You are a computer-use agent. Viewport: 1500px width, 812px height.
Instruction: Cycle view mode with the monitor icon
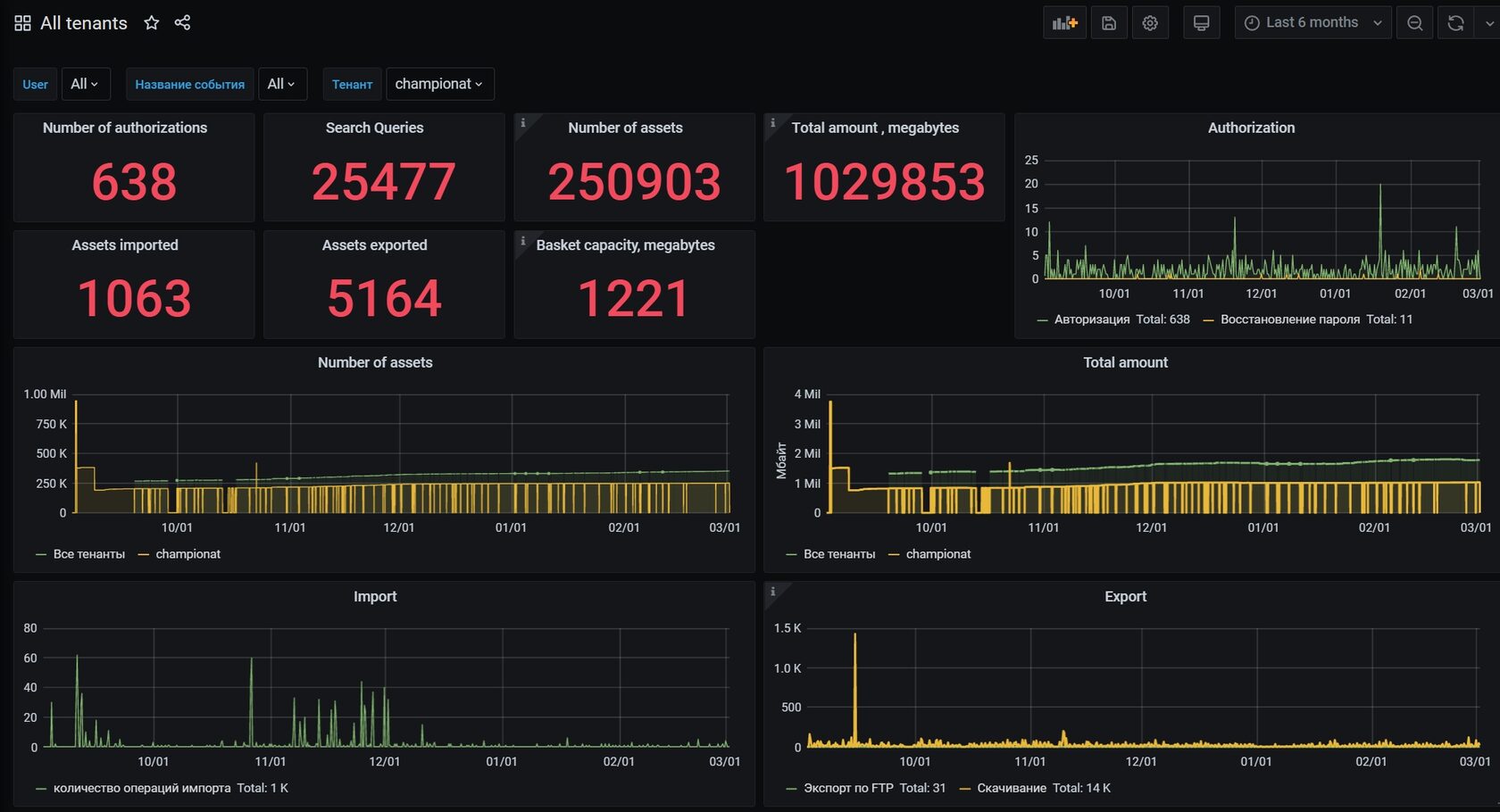click(x=1201, y=23)
